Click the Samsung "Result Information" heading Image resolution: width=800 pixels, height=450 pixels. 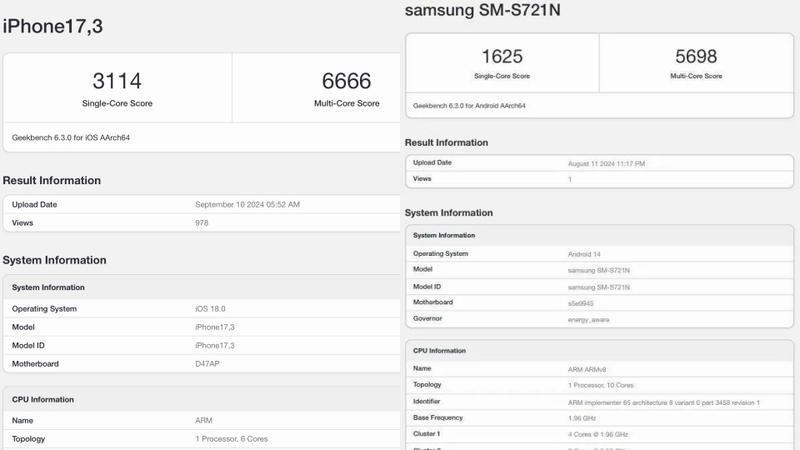tap(446, 142)
